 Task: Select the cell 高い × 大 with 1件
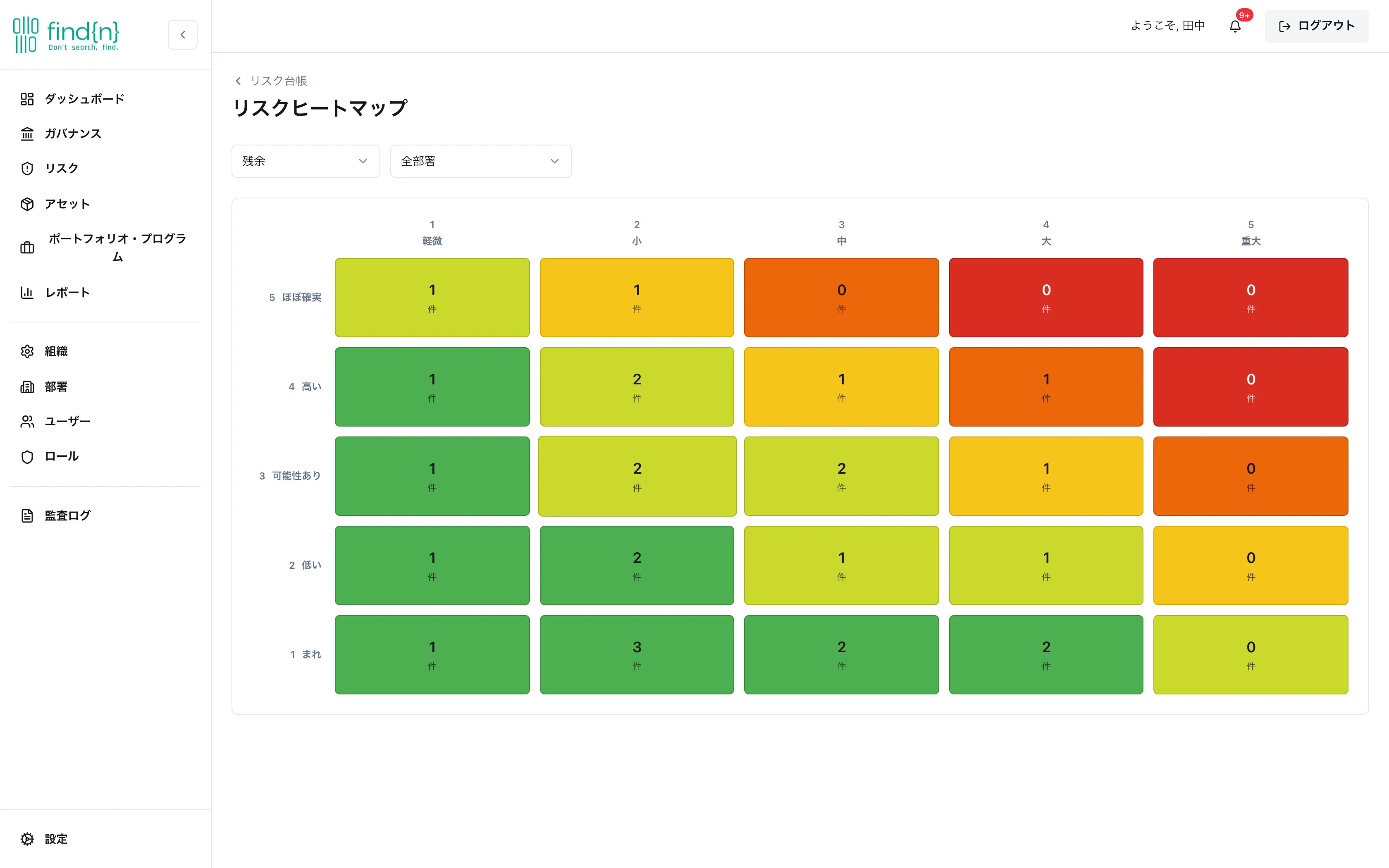1046,387
